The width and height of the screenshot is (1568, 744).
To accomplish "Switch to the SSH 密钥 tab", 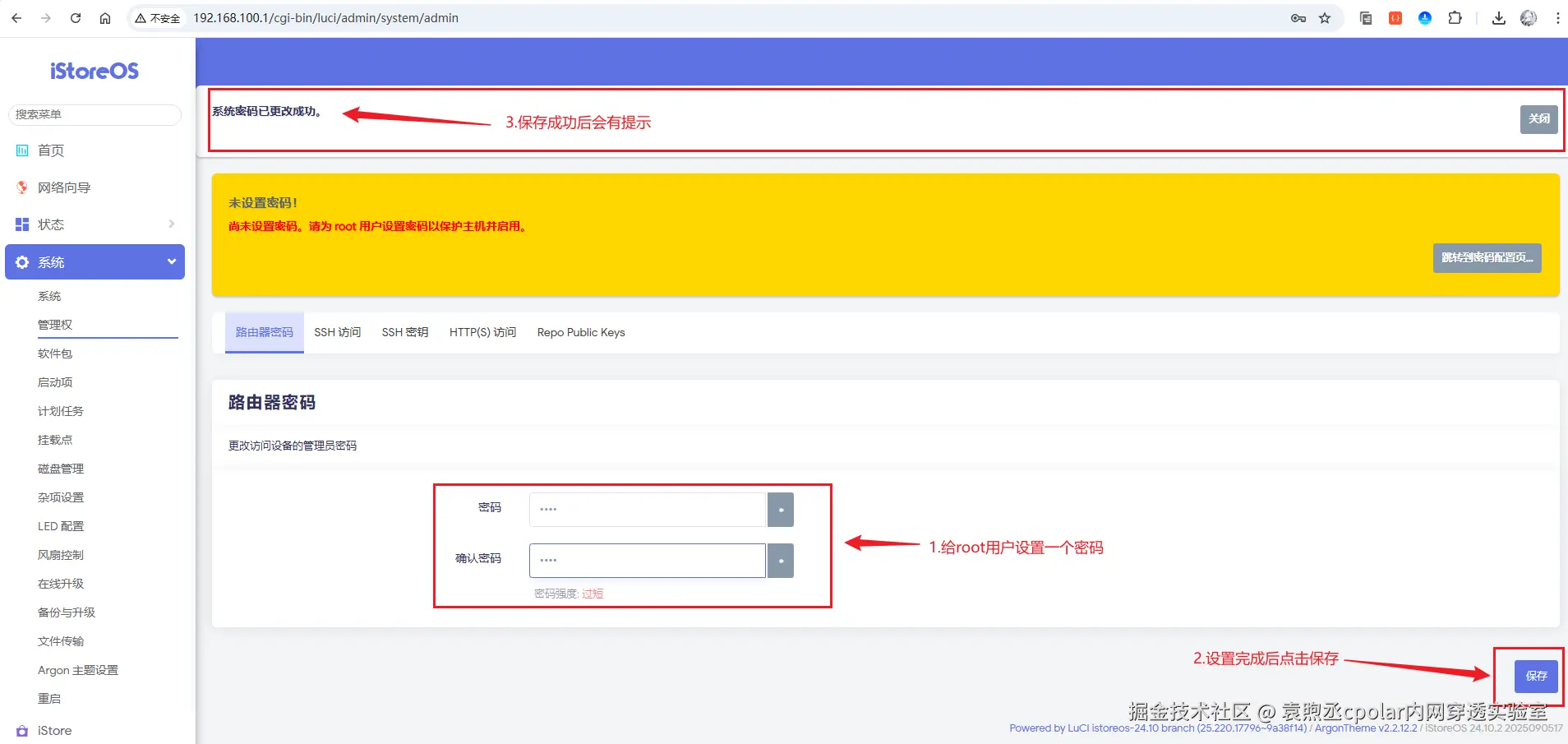I will [405, 332].
